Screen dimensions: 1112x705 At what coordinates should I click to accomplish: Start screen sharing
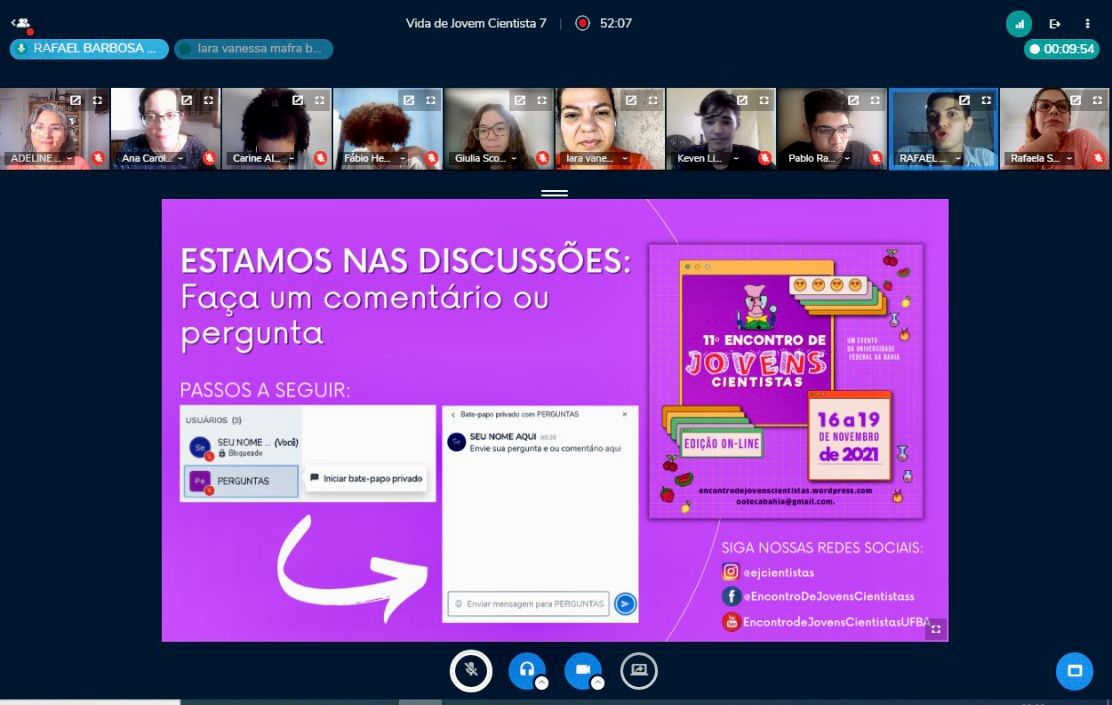point(638,670)
